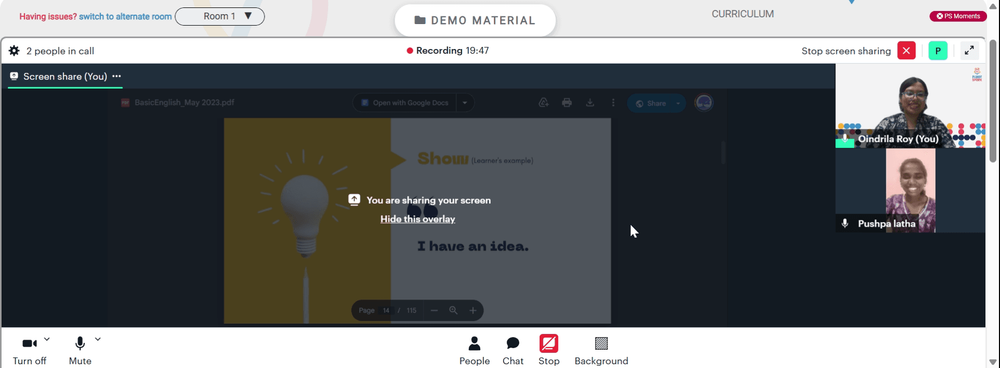Toggle fullscreen with the expand arrows icon
This screenshot has height=368, width=1000.
(x=969, y=51)
